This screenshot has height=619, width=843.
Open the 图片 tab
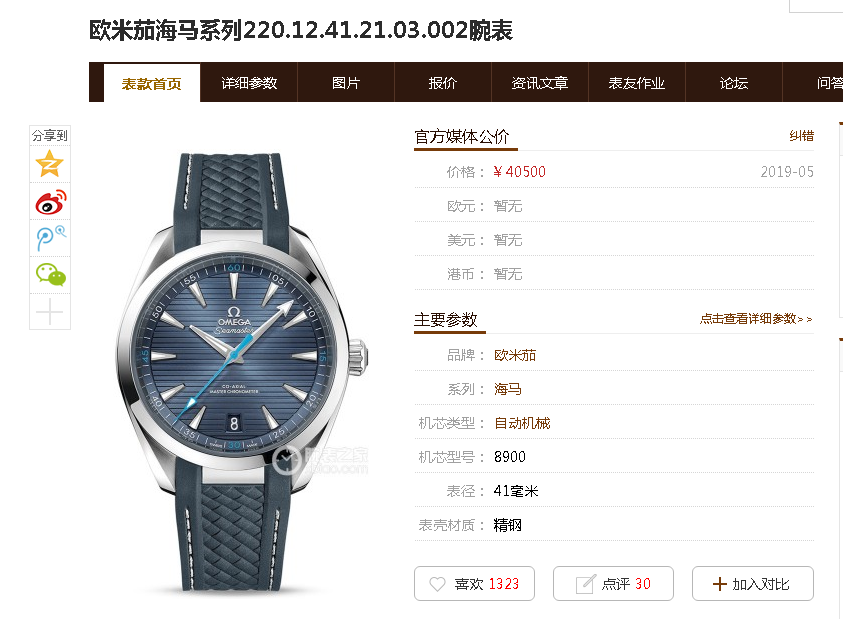346,83
